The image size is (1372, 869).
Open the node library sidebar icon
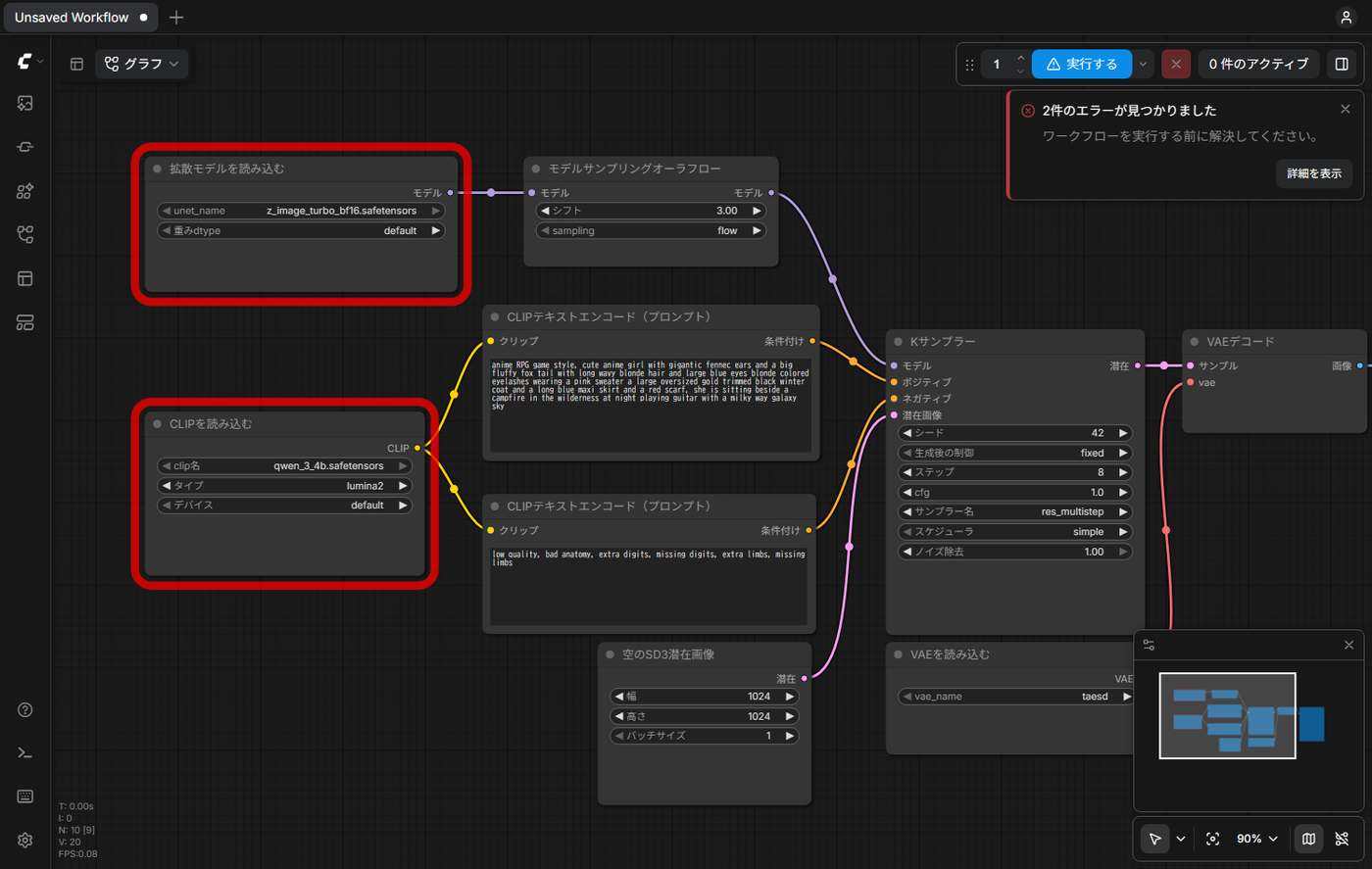click(25, 147)
